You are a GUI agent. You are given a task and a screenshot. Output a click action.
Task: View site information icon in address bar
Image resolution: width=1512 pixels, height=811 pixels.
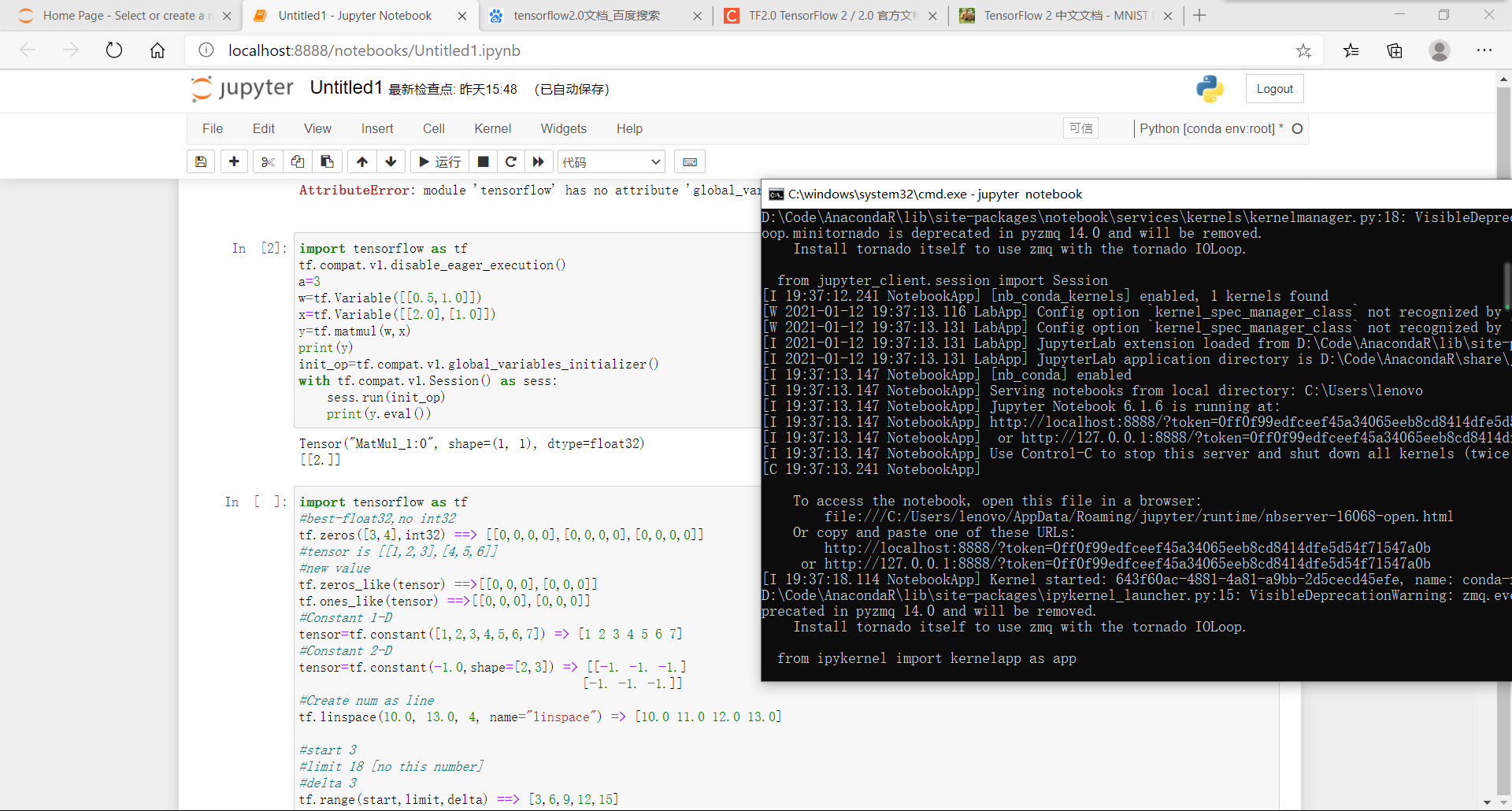(206, 50)
